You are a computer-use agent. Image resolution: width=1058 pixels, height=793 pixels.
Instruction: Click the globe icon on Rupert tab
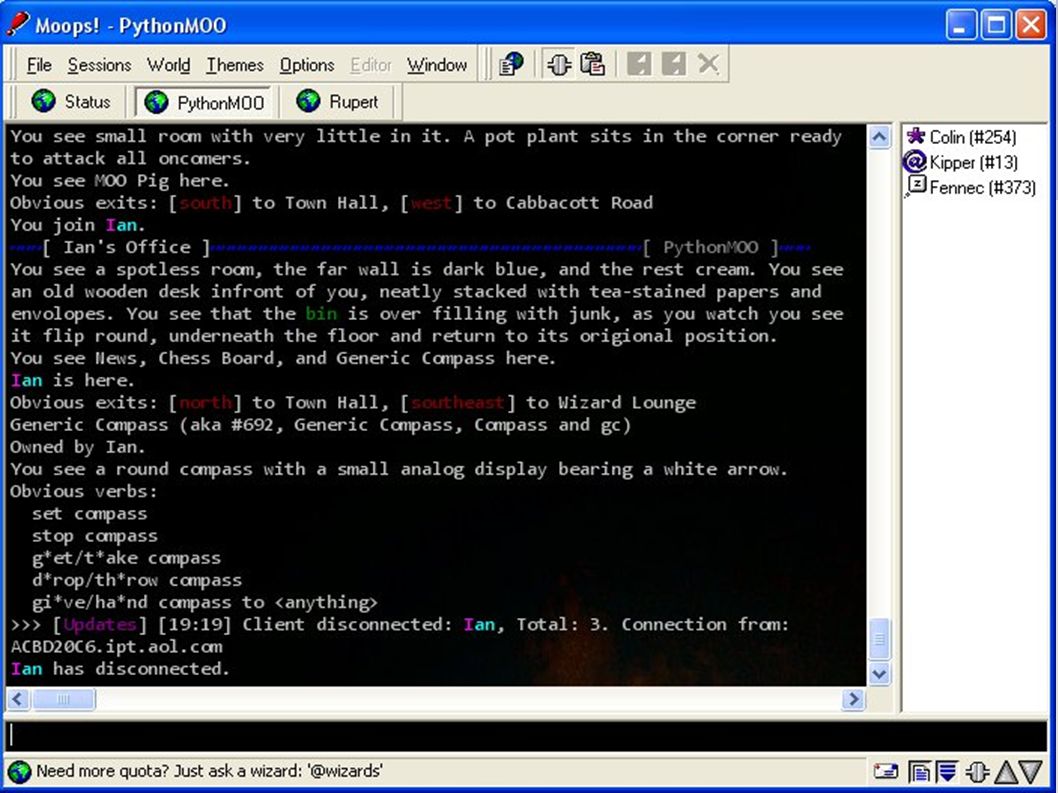click(308, 101)
